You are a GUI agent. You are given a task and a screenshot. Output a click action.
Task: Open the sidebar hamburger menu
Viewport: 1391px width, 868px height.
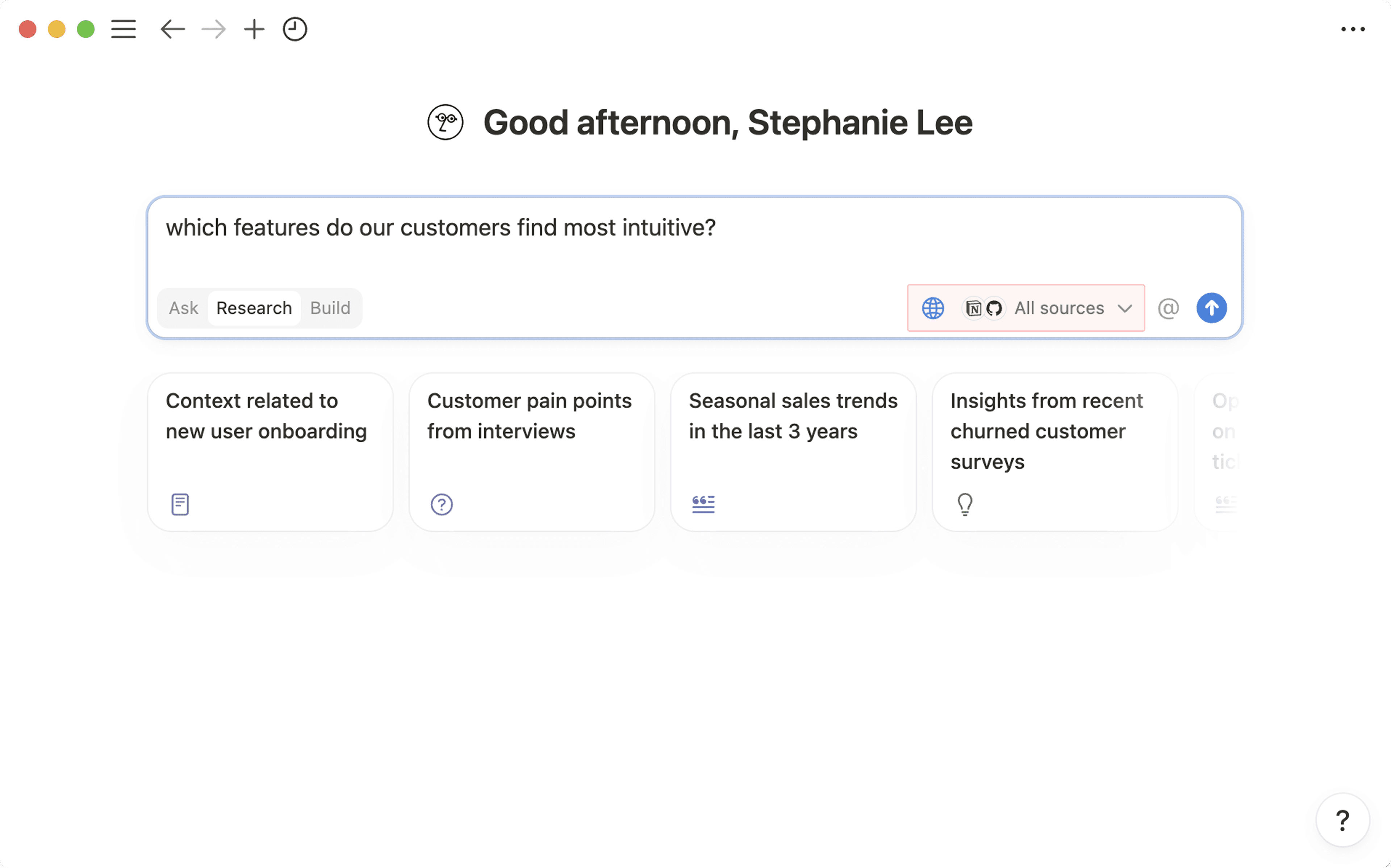click(124, 29)
